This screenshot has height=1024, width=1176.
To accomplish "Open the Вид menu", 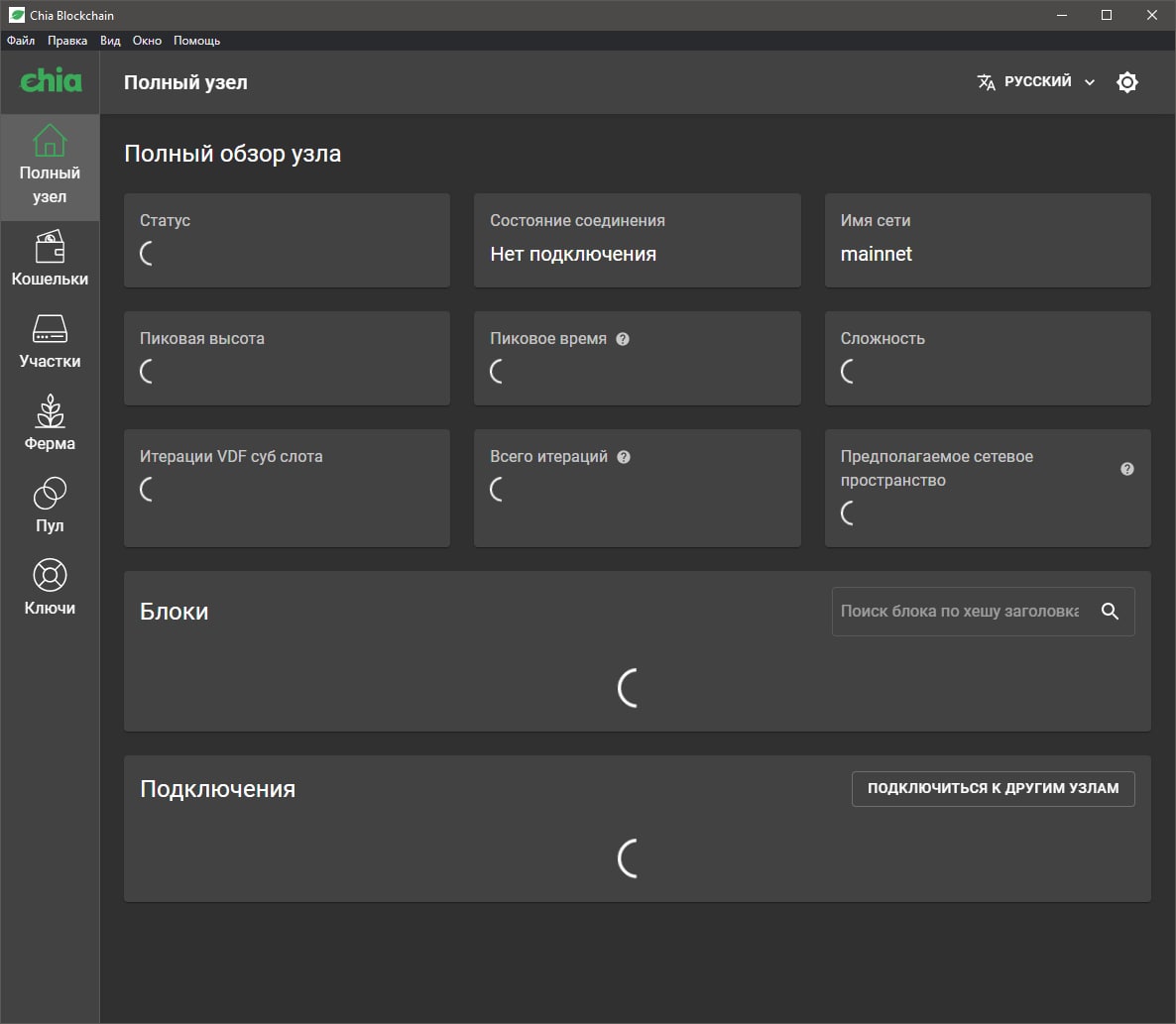I will [110, 41].
